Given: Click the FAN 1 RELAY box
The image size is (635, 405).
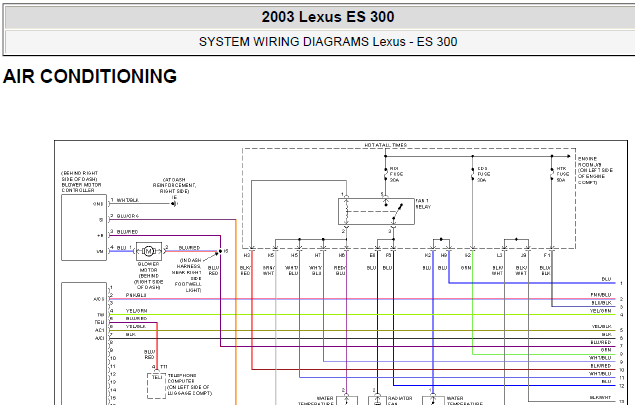Looking at the screenshot, I should click(376, 211).
